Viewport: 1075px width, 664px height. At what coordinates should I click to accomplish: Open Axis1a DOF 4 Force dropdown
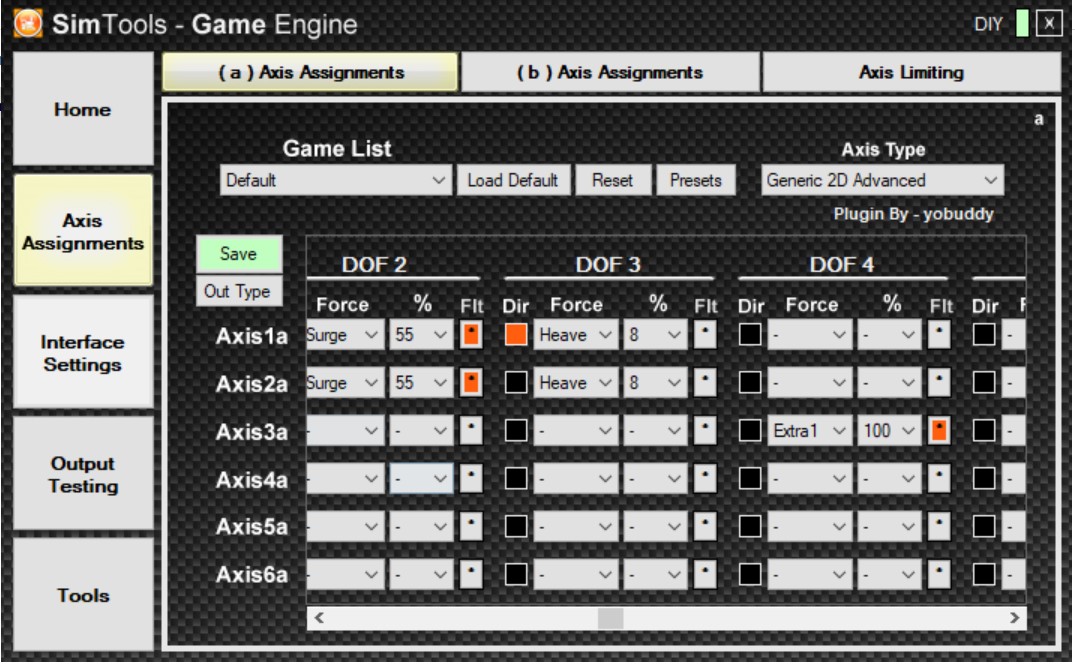(810, 335)
